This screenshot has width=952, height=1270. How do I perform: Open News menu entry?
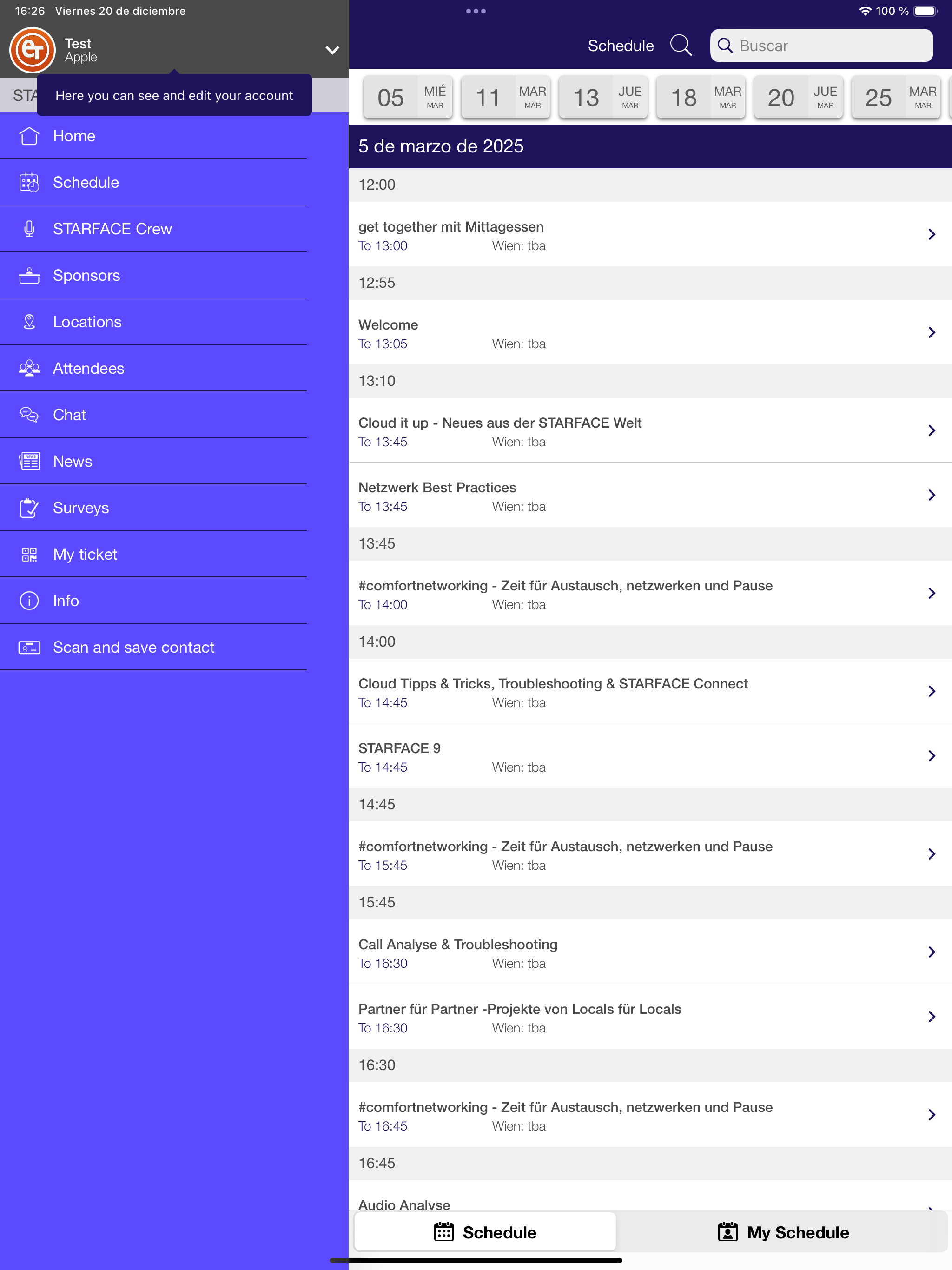coord(153,462)
